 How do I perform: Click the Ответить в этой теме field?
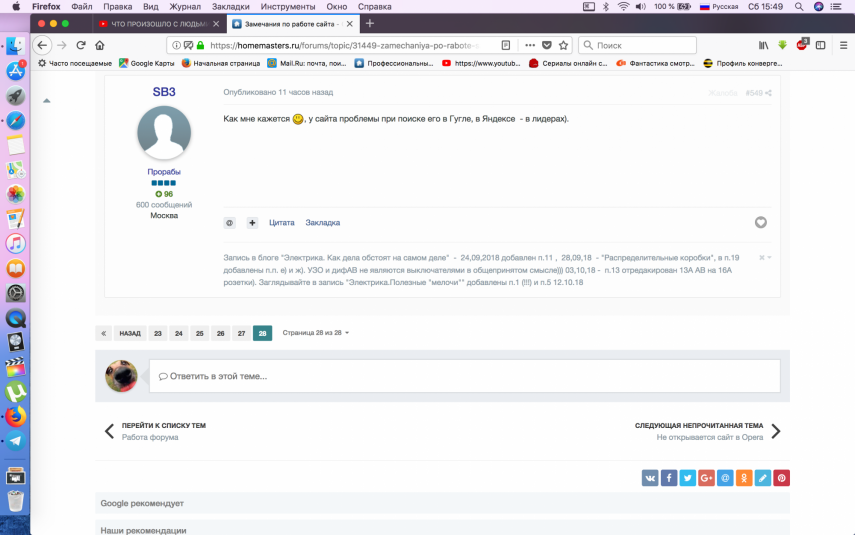click(x=465, y=376)
